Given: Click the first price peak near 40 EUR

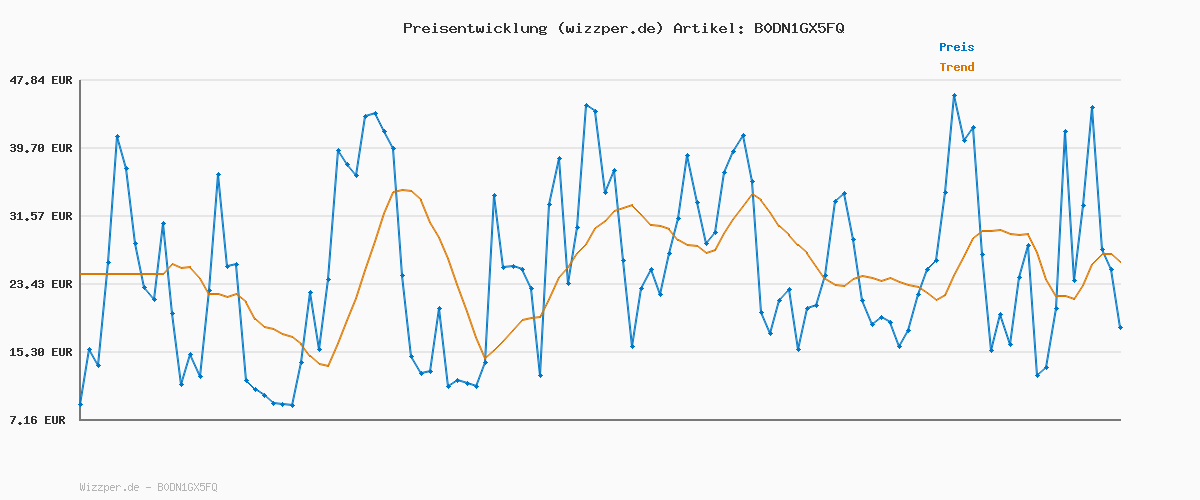Looking at the screenshot, I should click(x=117, y=136).
